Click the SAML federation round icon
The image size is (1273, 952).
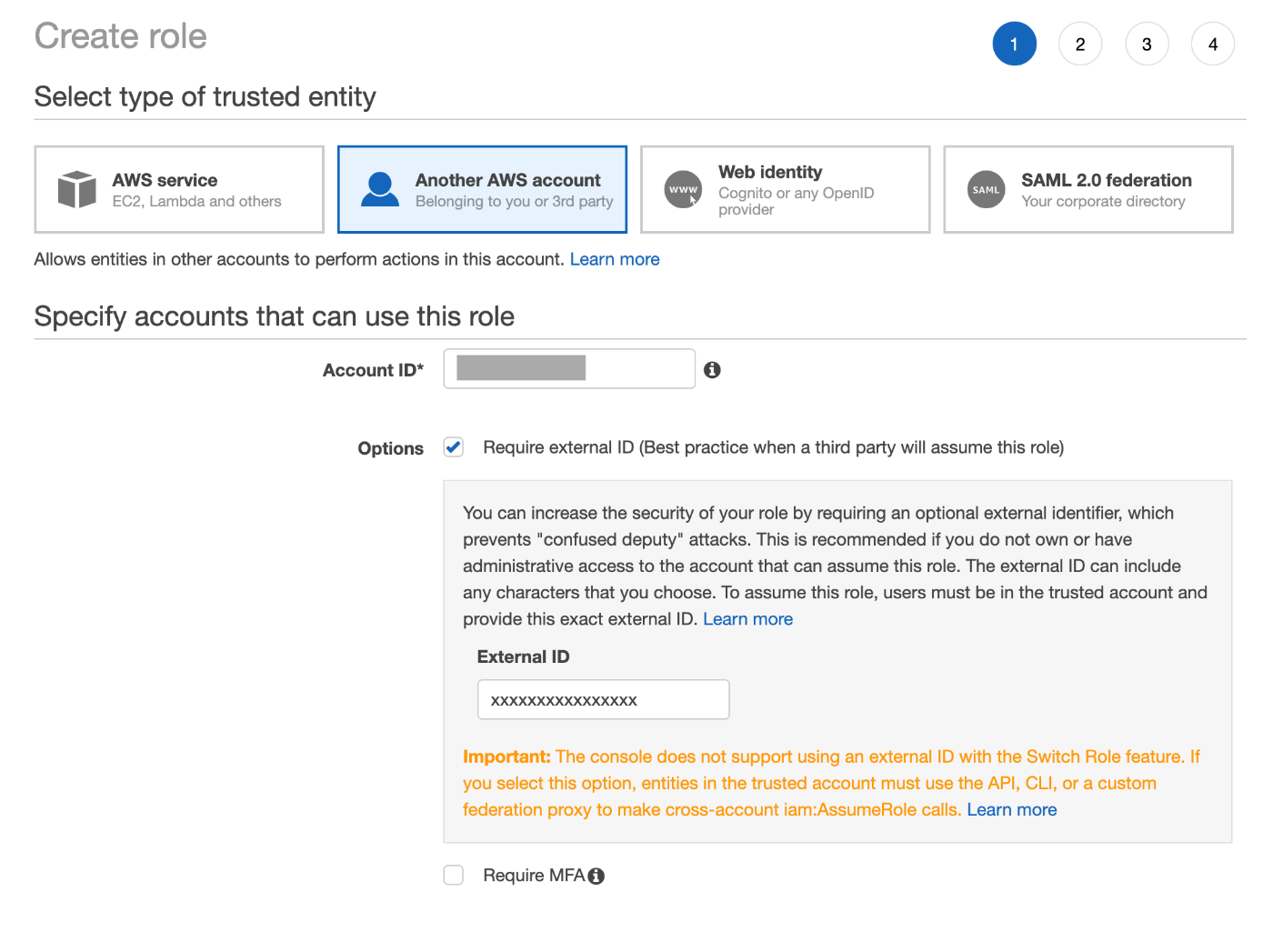coord(986,189)
